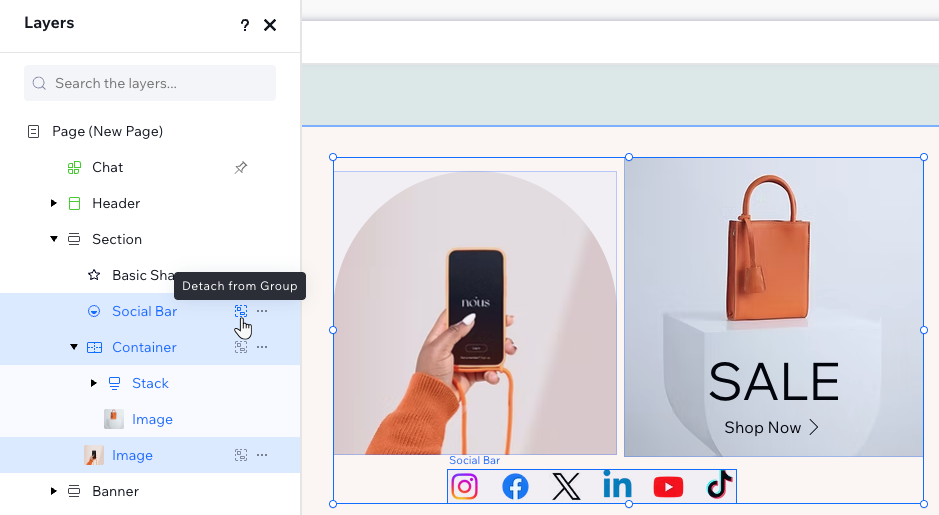
Task: Click the phone Image layer thumbnail
Action: (x=94, y=455)
